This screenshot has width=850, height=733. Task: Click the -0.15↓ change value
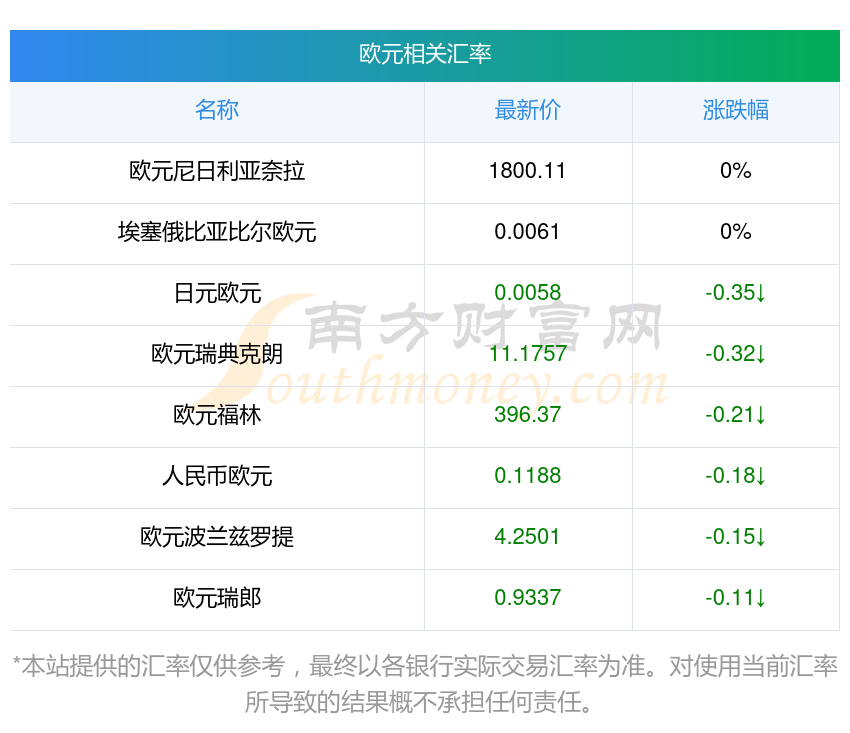[x=736, y=537]
